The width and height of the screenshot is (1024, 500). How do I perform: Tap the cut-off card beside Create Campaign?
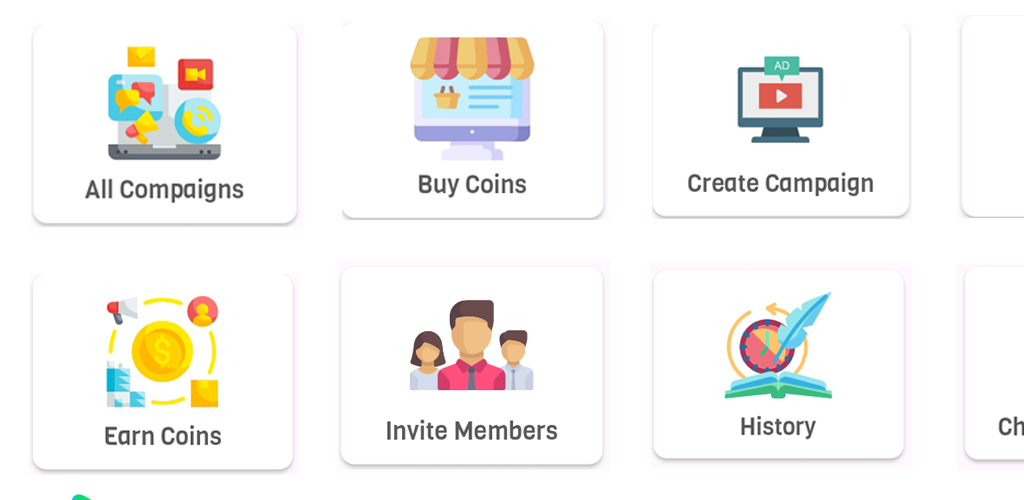pos(993,116)
